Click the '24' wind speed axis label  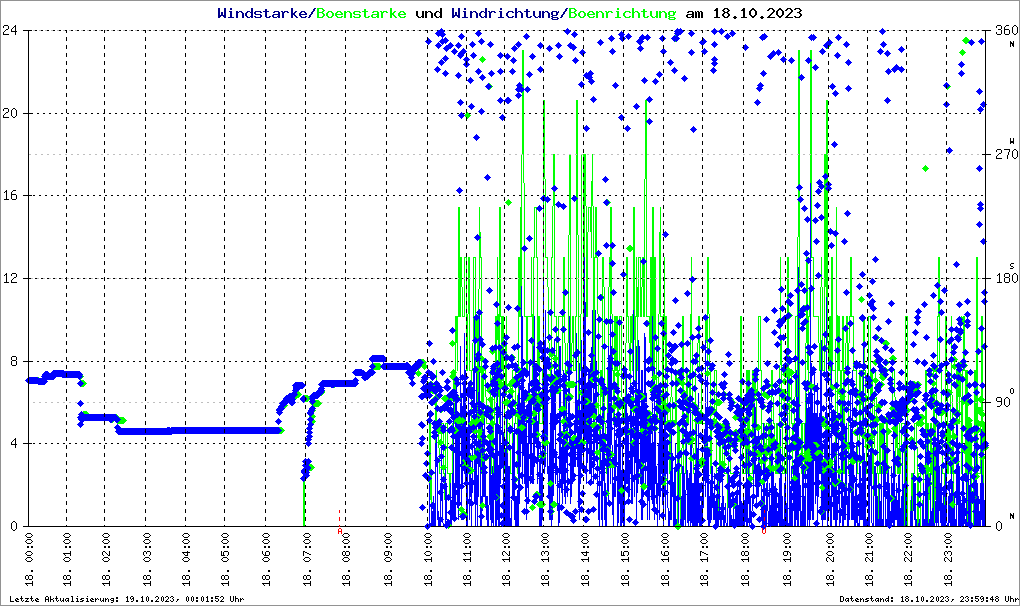[x=9, y=30]
